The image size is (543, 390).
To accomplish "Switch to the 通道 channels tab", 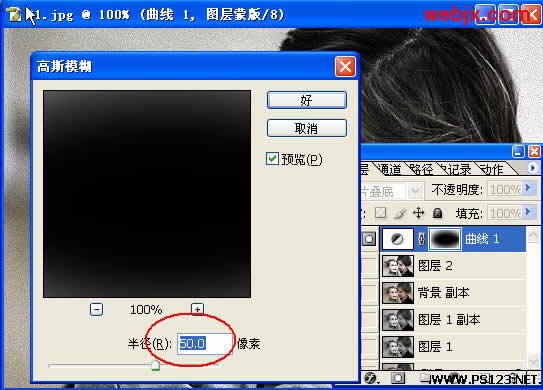I will click(390, 169).
